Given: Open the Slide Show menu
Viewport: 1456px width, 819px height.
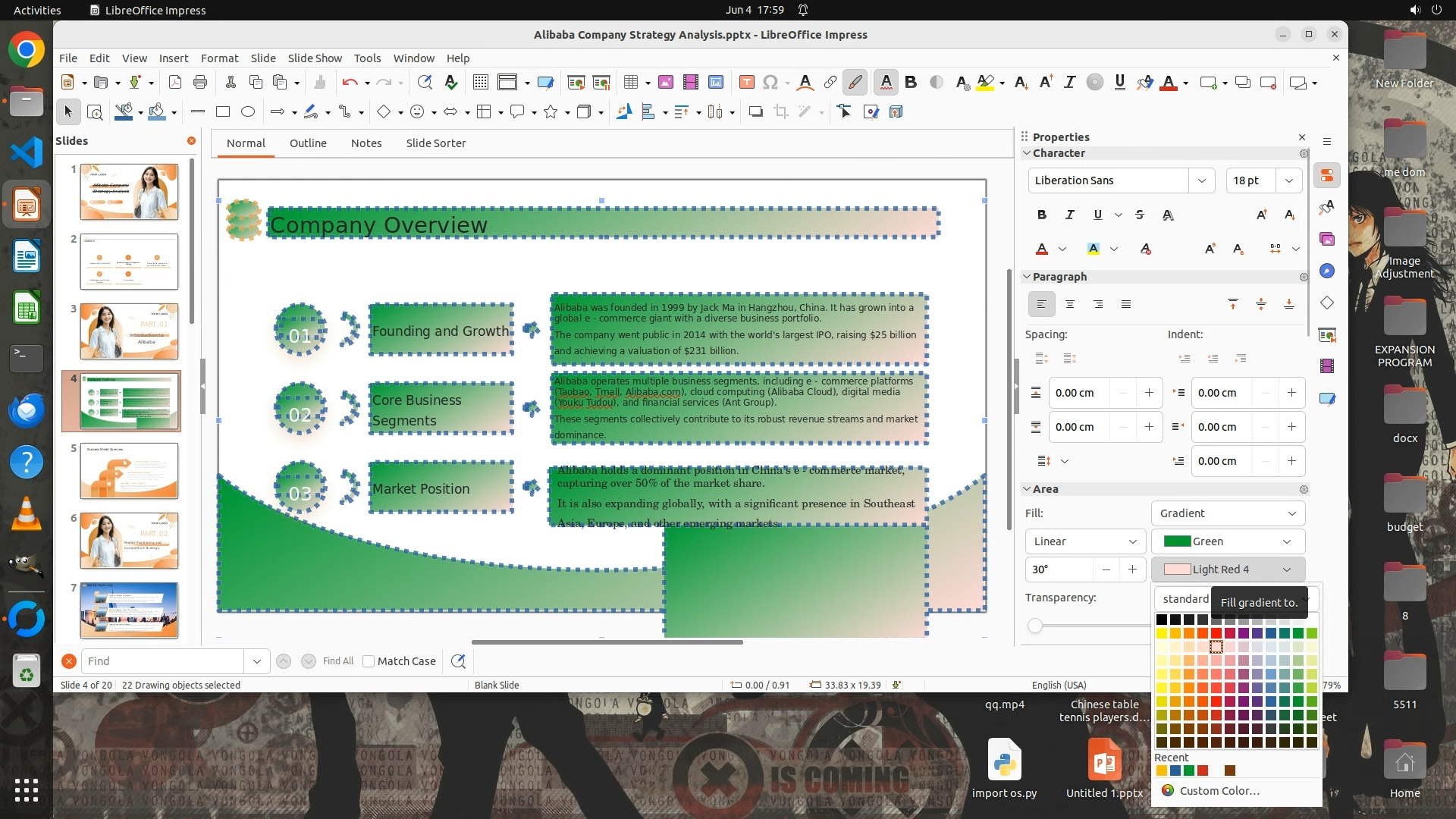Looking at the screenshot, I should tap(314, 58).
